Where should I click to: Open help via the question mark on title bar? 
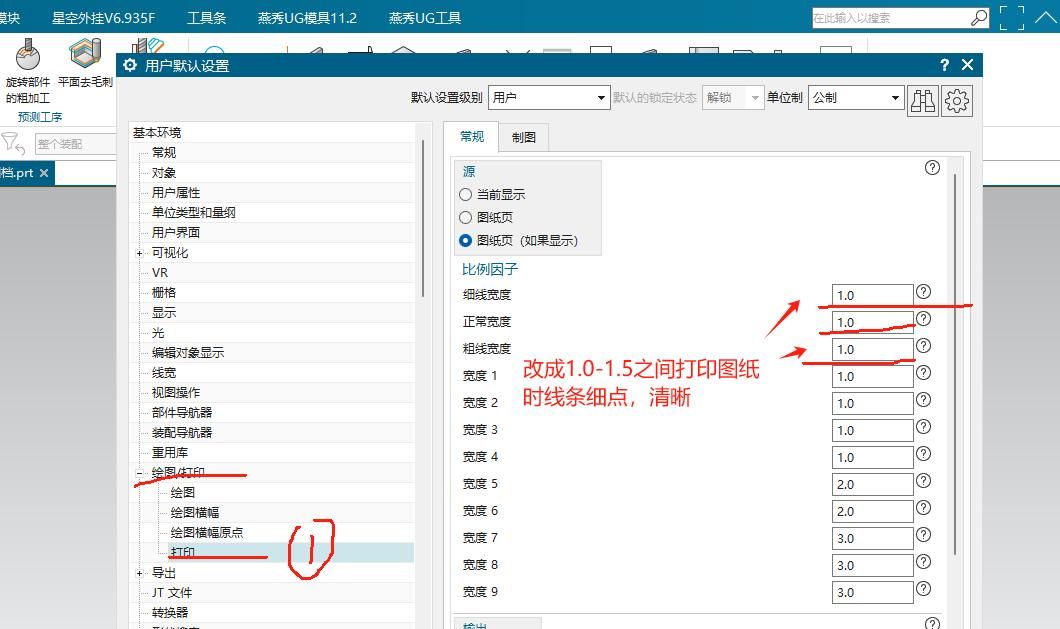(943, 64)
